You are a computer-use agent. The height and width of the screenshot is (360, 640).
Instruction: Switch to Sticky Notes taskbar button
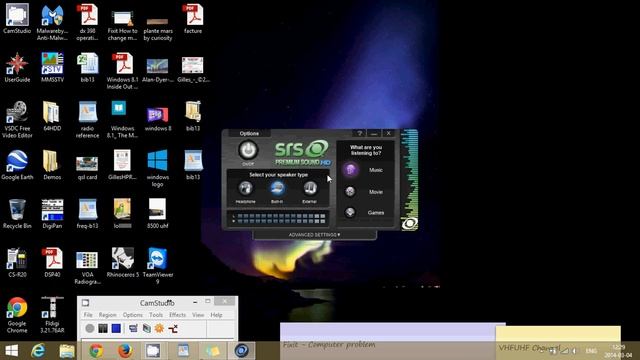pyautogui.click(x=212, y=351)
